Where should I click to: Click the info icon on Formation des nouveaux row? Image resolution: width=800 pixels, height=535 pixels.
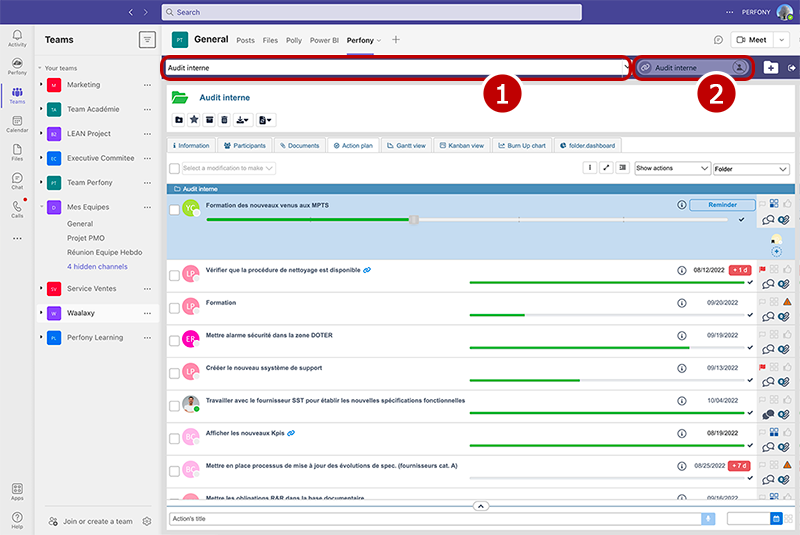(681, 205)
